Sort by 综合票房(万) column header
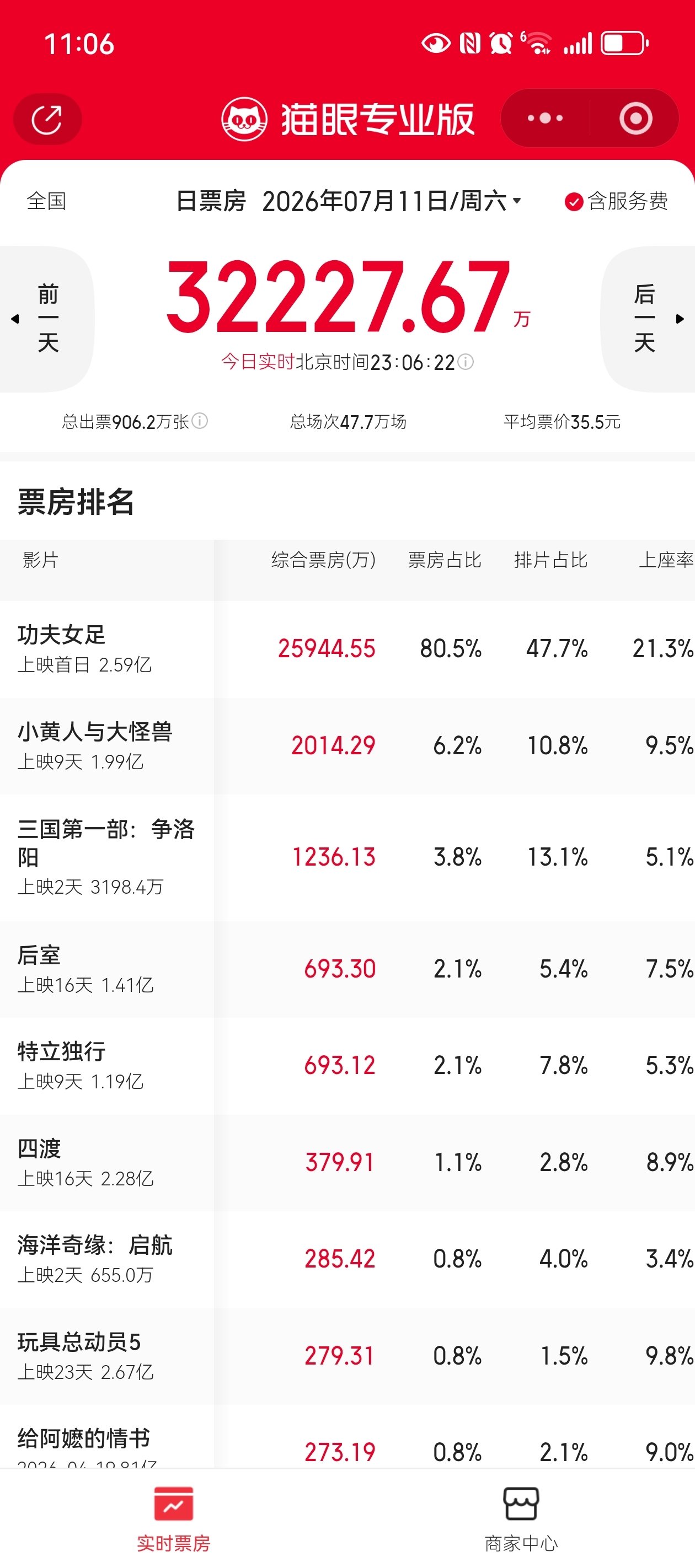This screenshot has width=695, height=1568. pyautogui.click(x=323, y=560)
